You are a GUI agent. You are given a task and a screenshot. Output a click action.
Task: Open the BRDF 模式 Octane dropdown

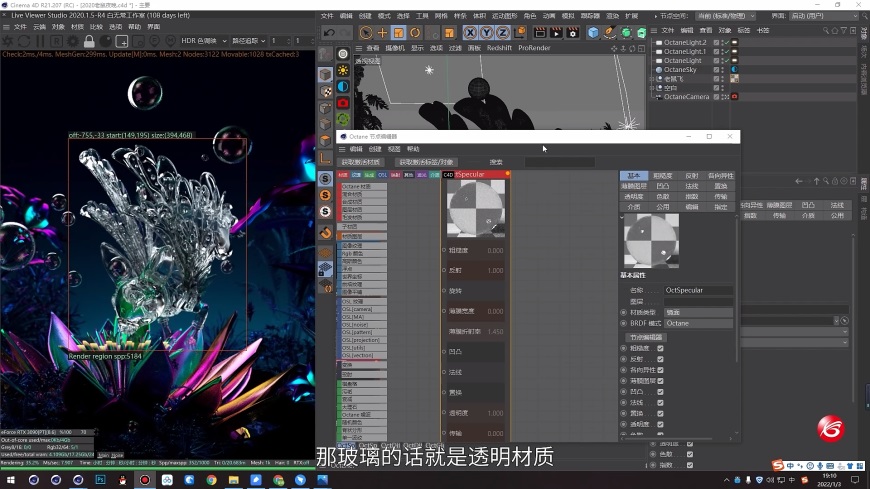pos(698,324)
